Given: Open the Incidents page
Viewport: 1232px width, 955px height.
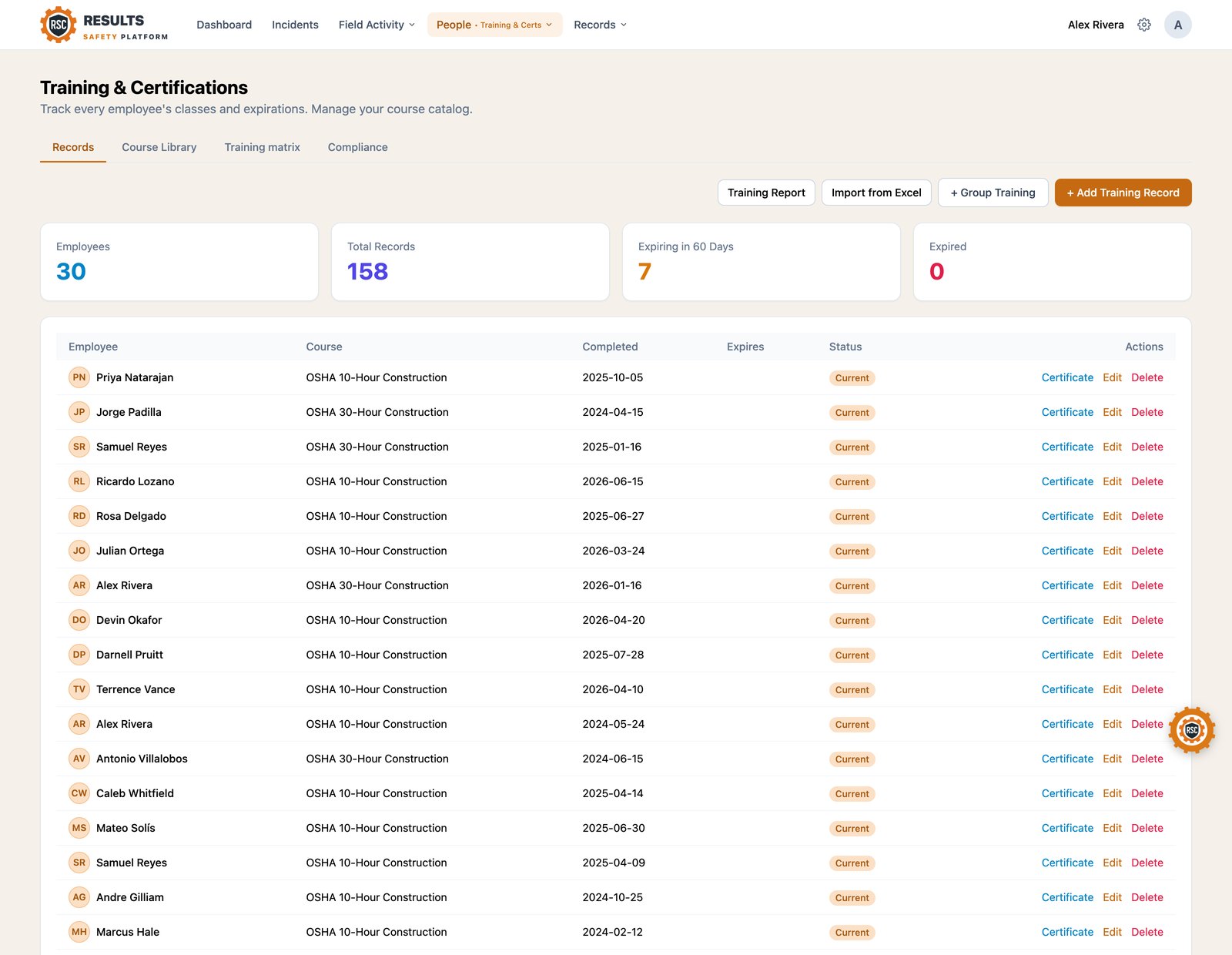Looking at the screenshot, I should click(295, 25).
